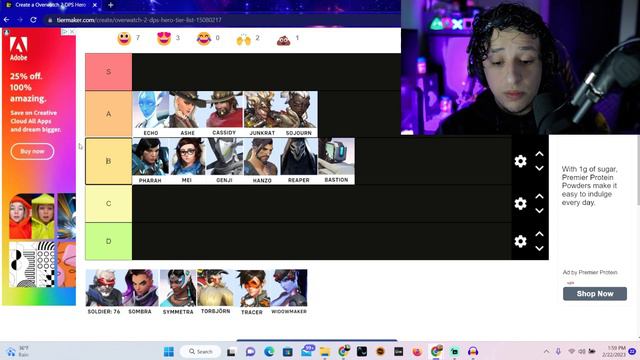Select the S tier label
640x360 pixels.
109,72
